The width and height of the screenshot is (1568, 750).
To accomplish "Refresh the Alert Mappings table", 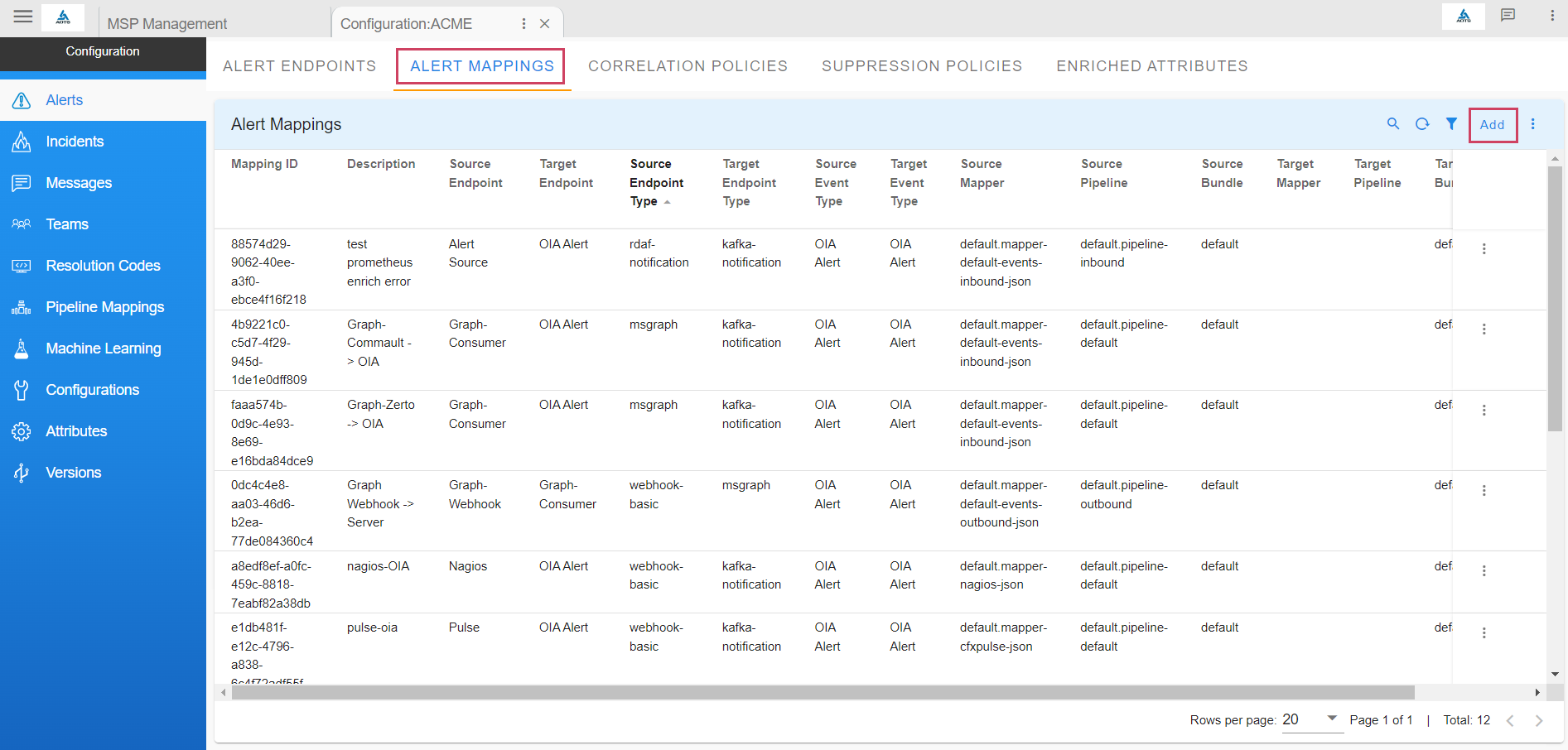I will click(x=1422, y=124).
